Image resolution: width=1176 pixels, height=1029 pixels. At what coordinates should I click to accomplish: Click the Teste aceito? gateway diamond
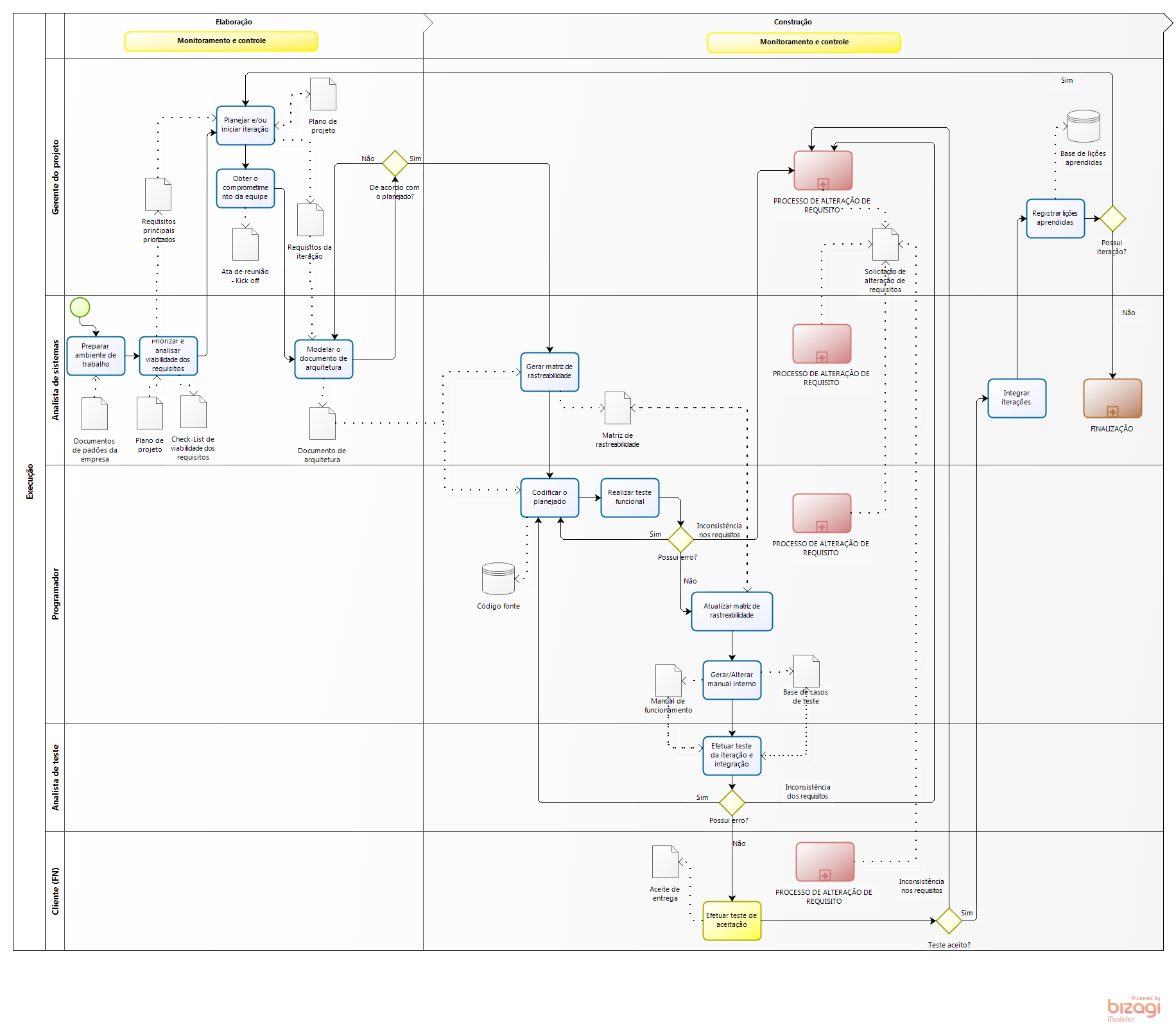(948, 921)
